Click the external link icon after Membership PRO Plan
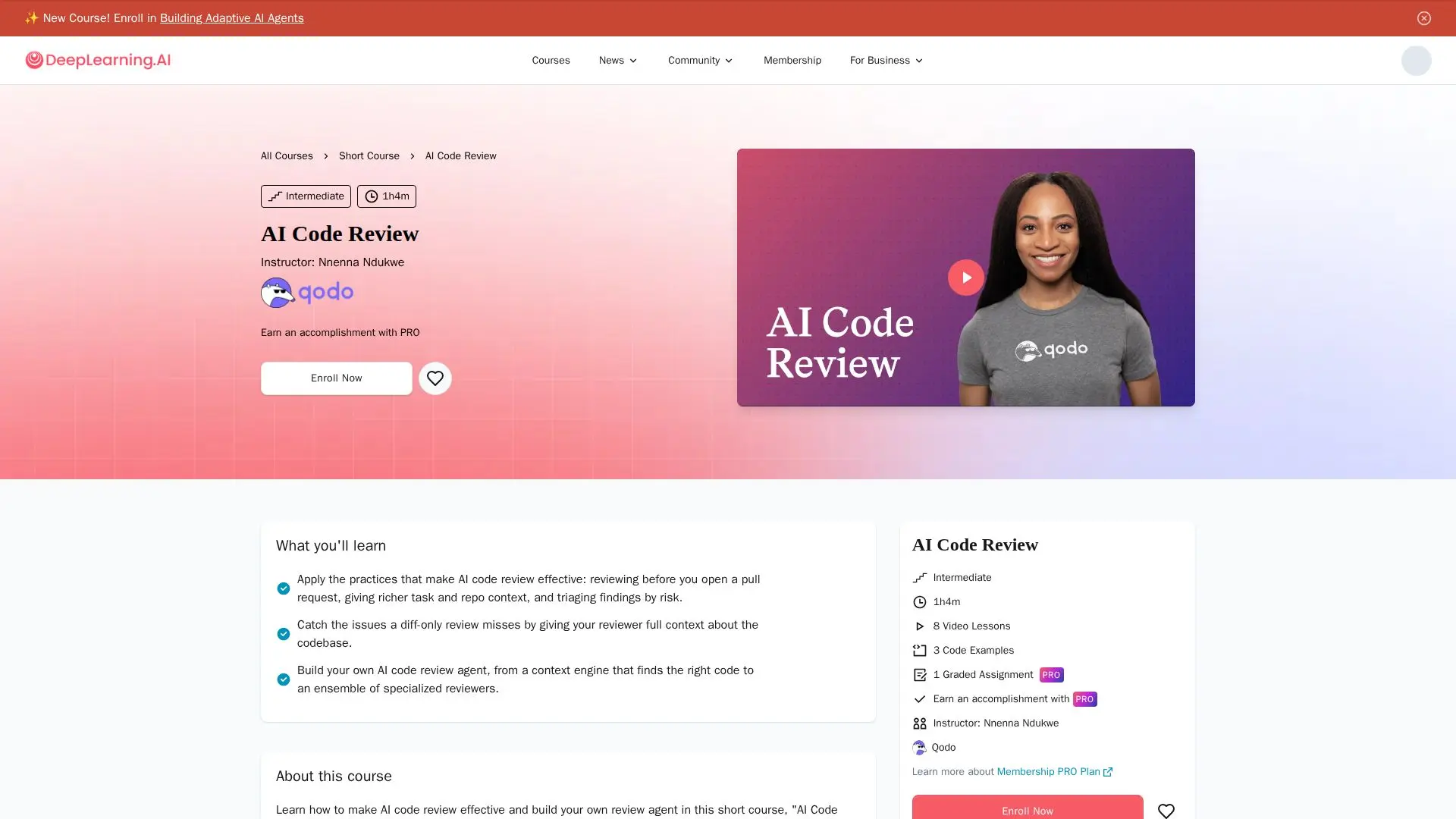This screenshot has height=819, width=1456. tap(1108, 772)
